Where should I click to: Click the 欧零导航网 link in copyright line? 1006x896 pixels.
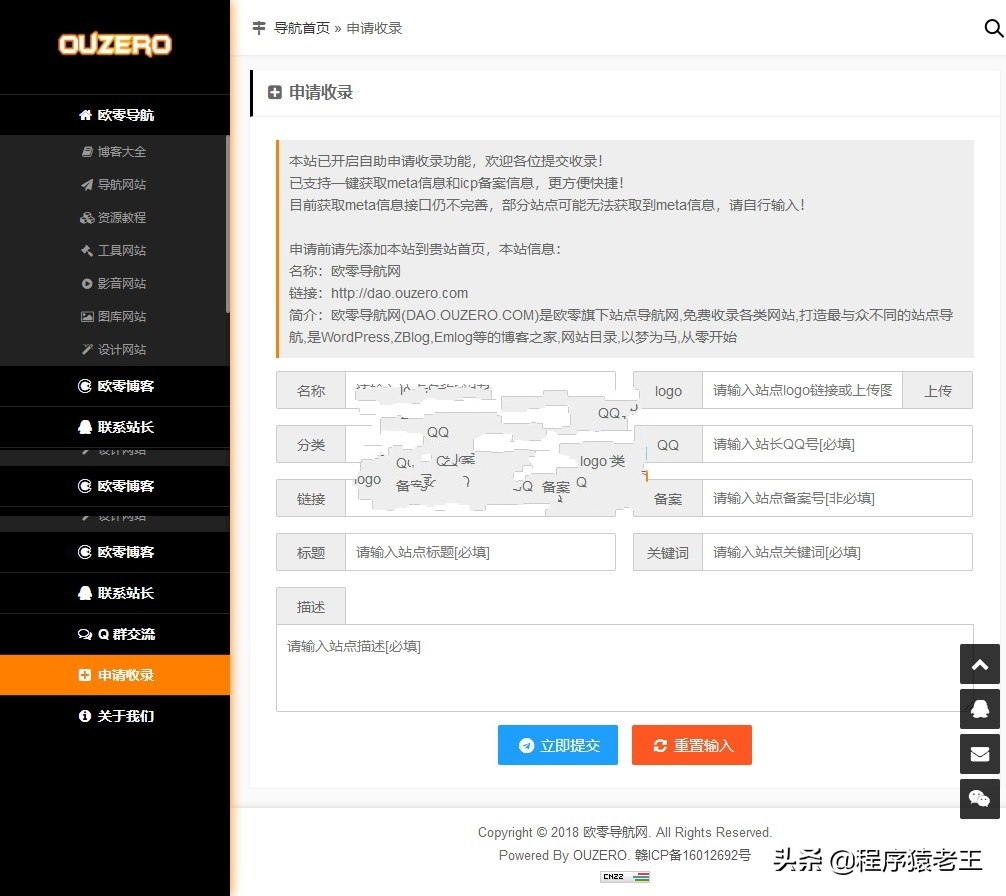point(615,833)
